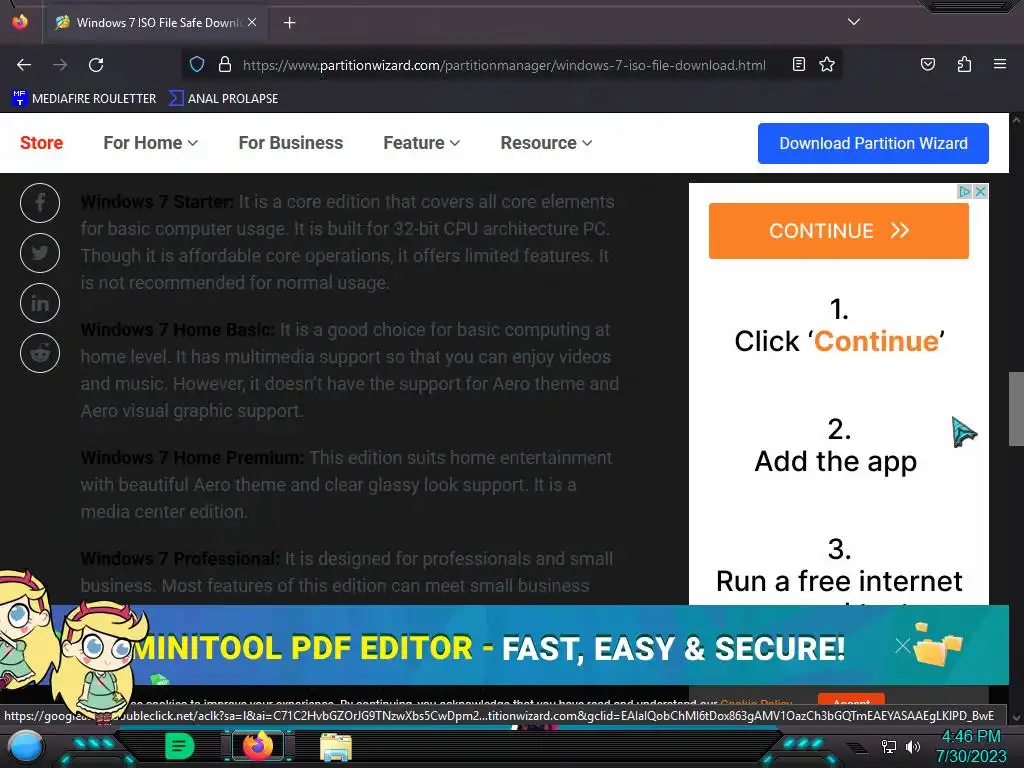Share the article on Reddit
Image resolution: width=1024 pixels, height=768 pixels.
pyautogui.click(x=40, y=353)
